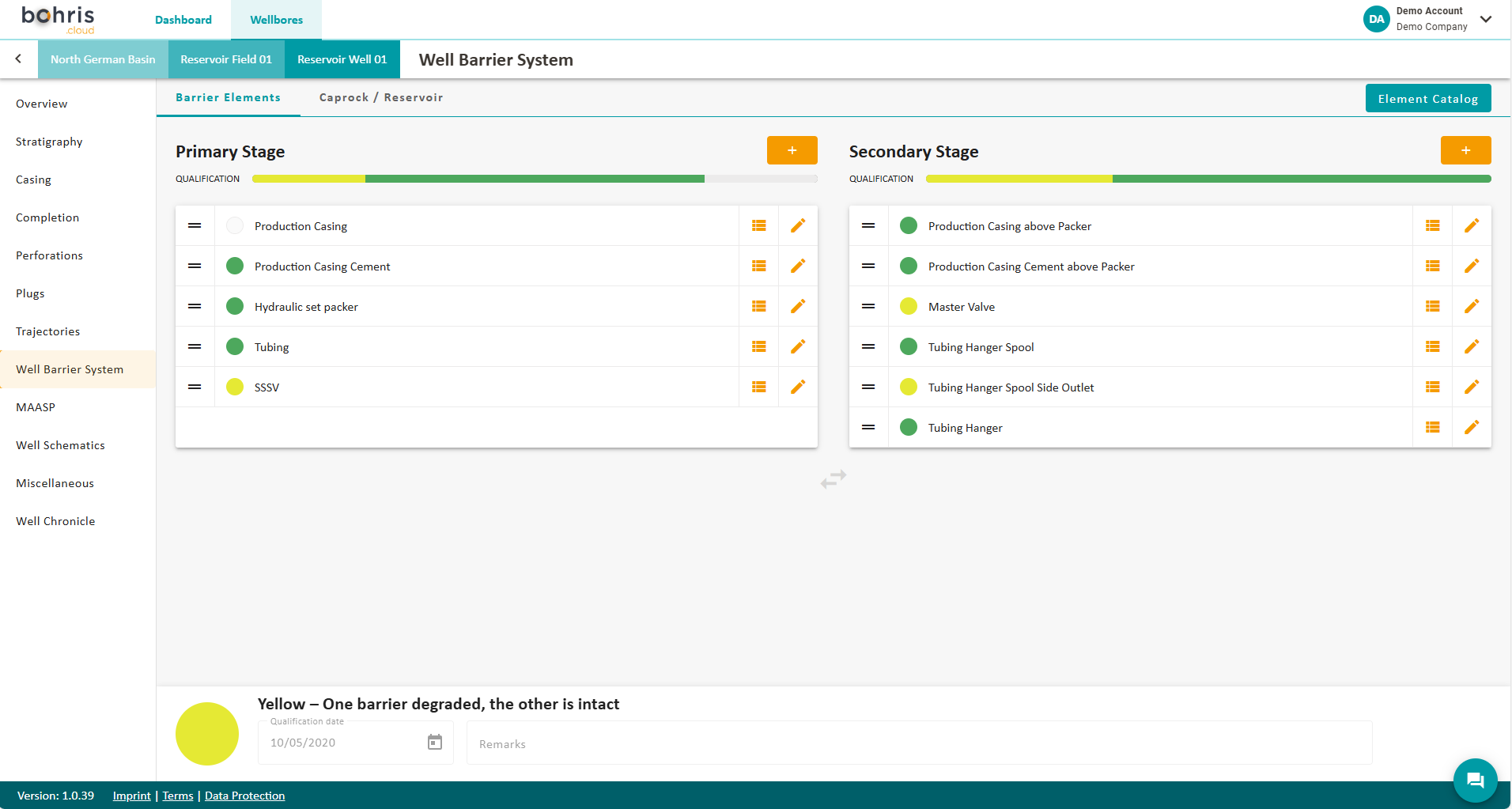Click the edit pencil for Production Casing
The image size is (1512, 809).
[798, 226]
